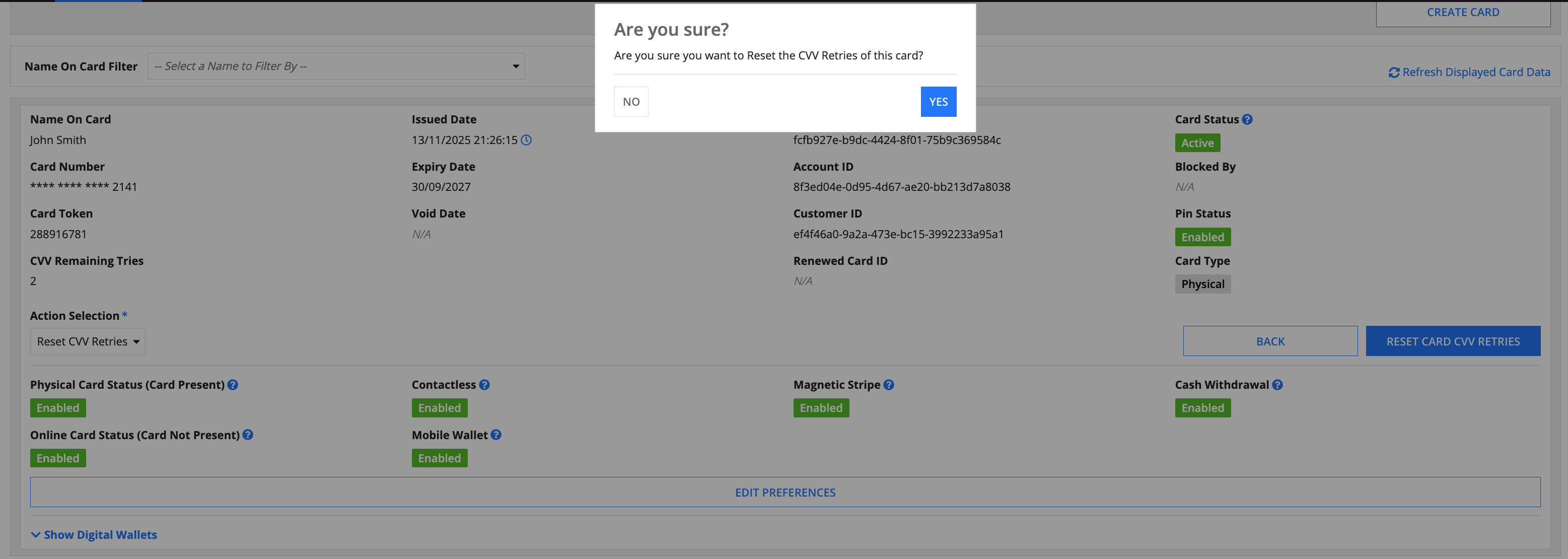1568x559 pixels.
Task: Confirm reset by clicking YES
Action: click(x=938, y=102)
